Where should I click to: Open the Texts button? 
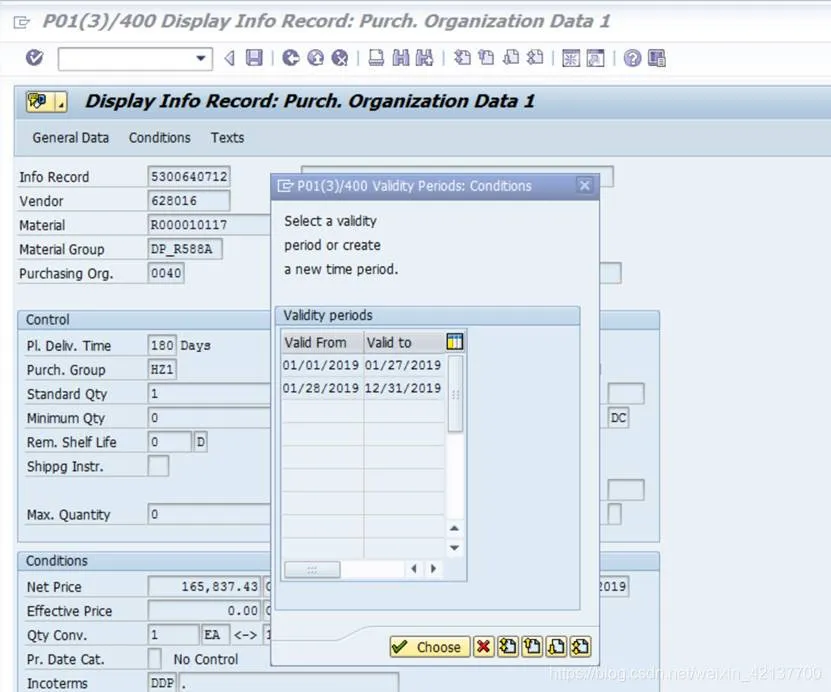[227, 138]
